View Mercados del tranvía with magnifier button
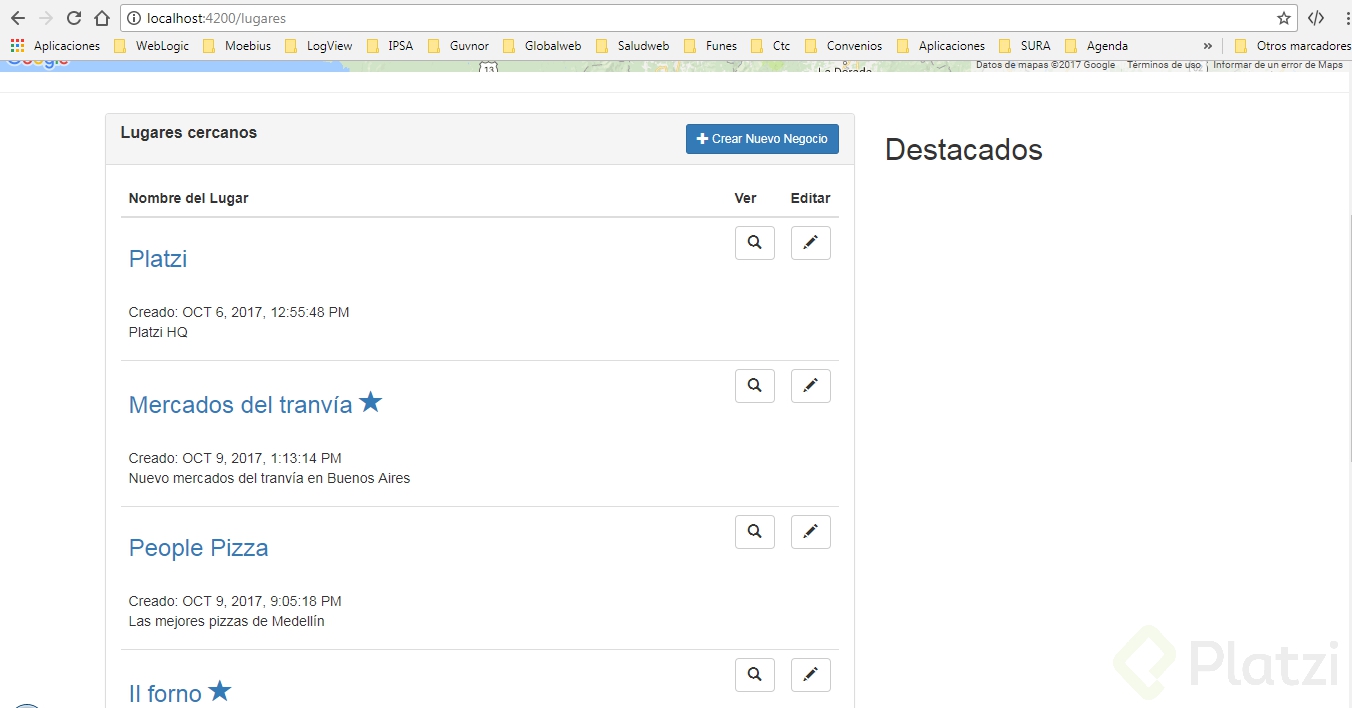This screenshot has height=708, width=1352. coord(755,386)
